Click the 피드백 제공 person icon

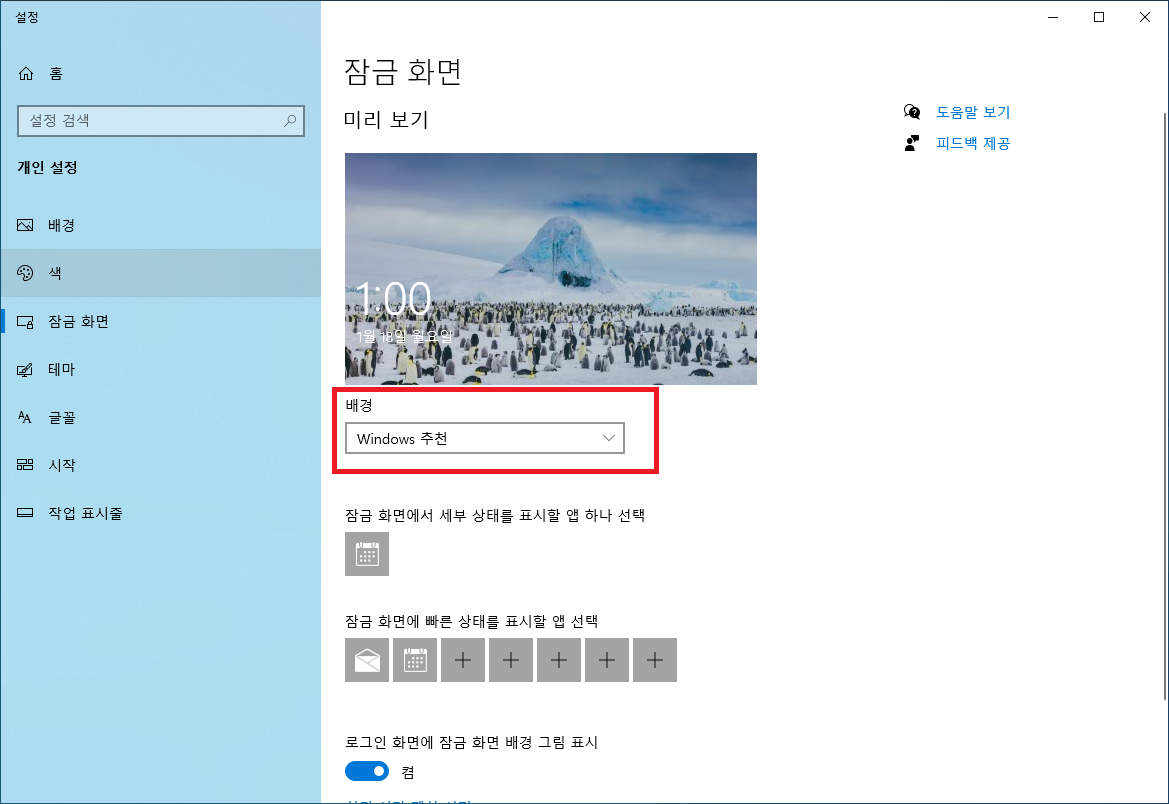tap(912, 143)
